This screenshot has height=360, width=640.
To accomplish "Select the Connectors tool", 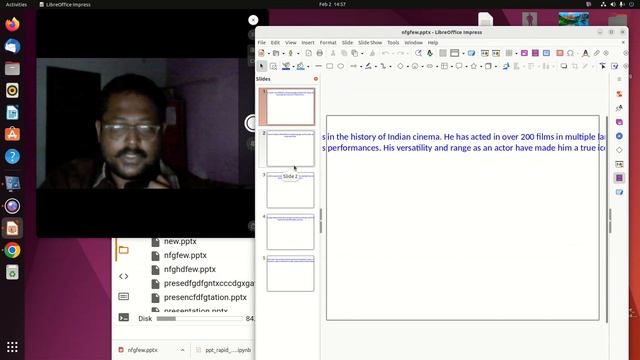I will [383, 66].
